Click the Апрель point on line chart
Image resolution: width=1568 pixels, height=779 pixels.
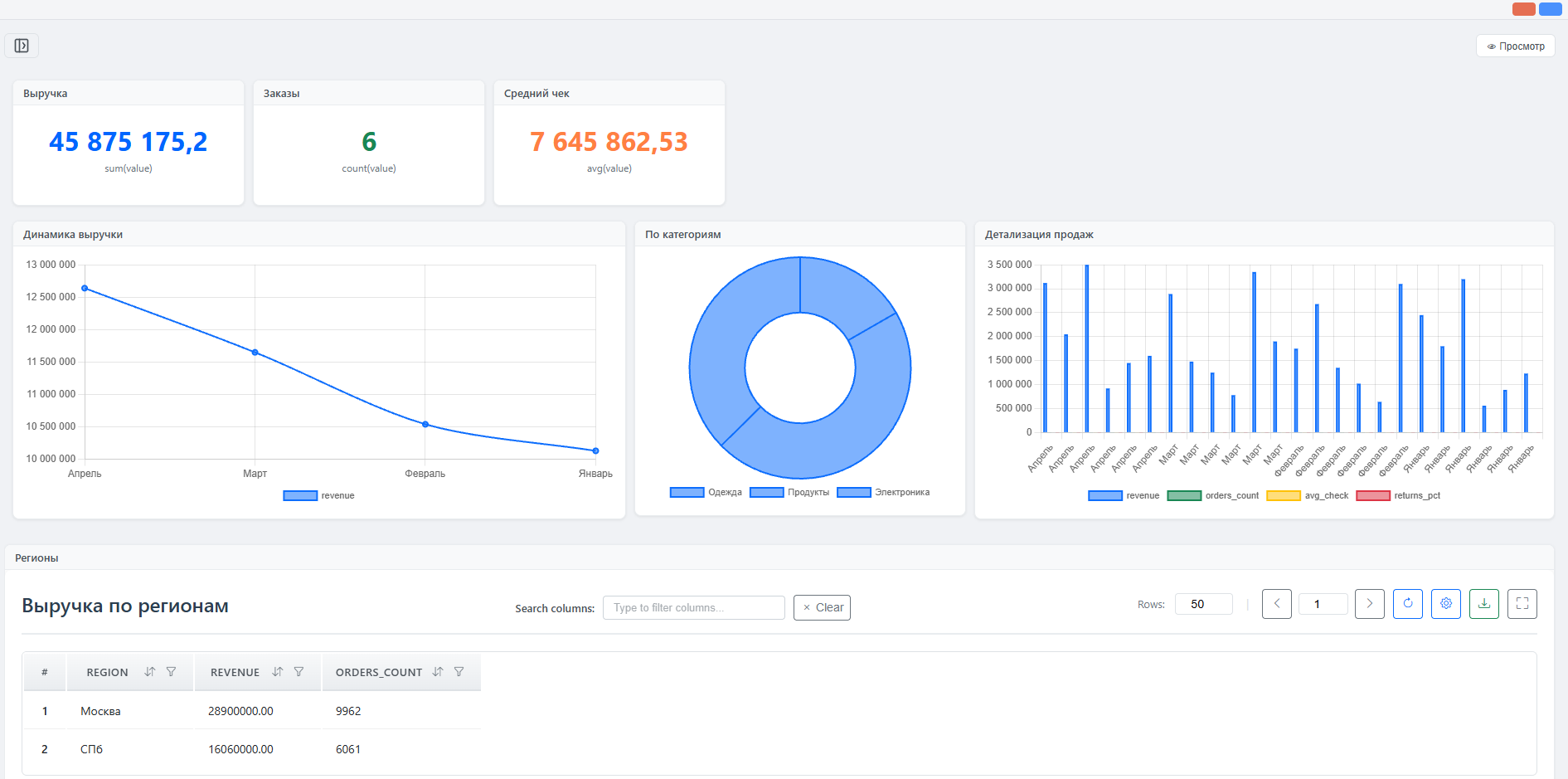pos(85,288)
